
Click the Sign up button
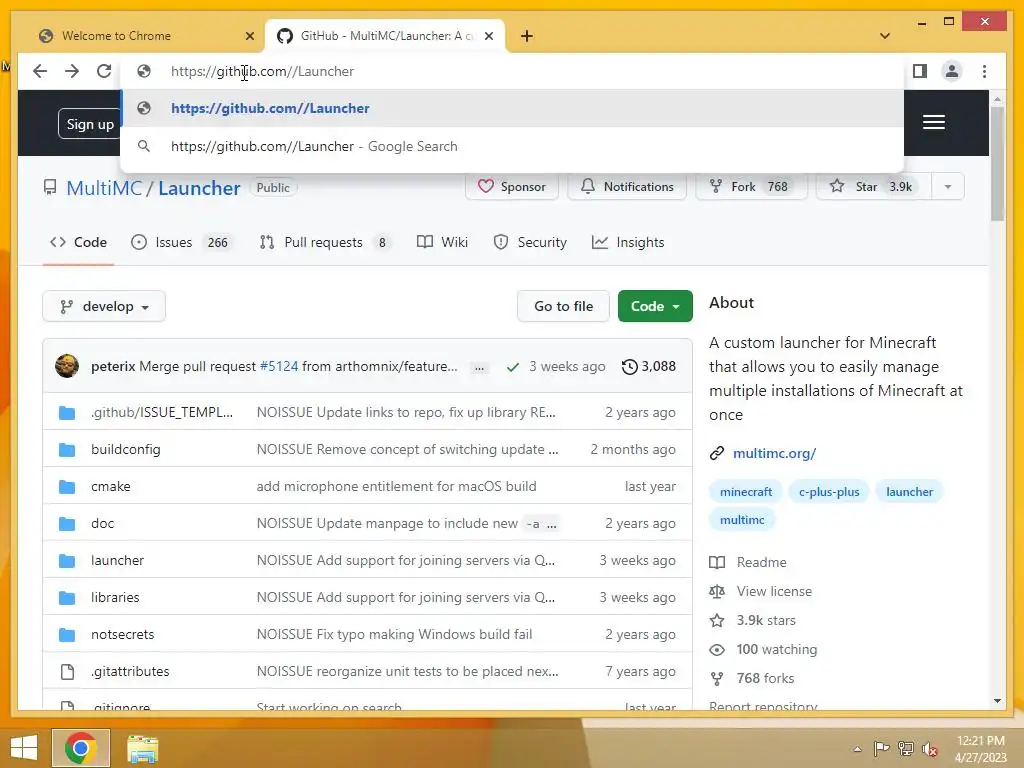click(x=89, y=124)
